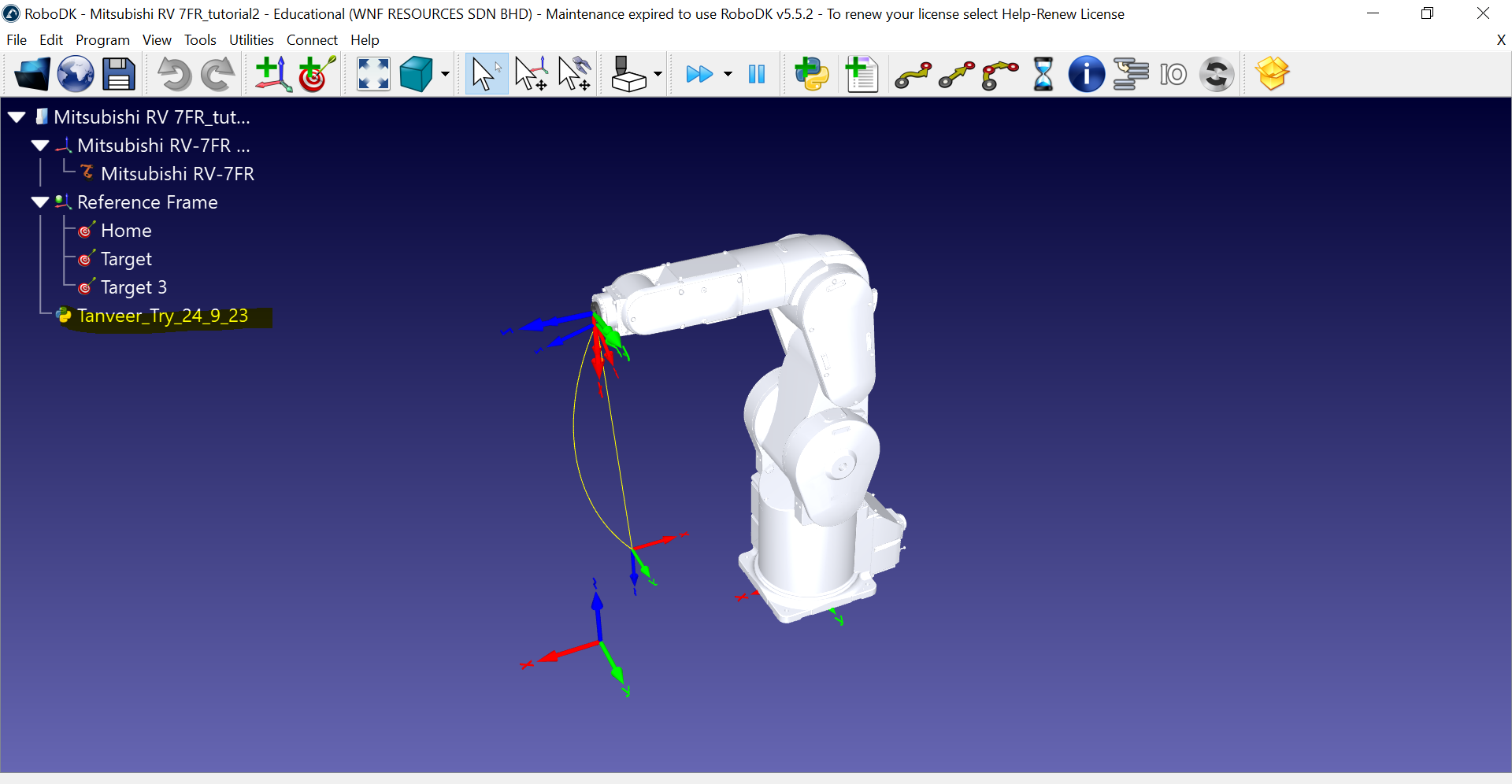Click the Move Joint instruction icon
The width and height of the screenshot is (1512, 784).
(913, 75)
